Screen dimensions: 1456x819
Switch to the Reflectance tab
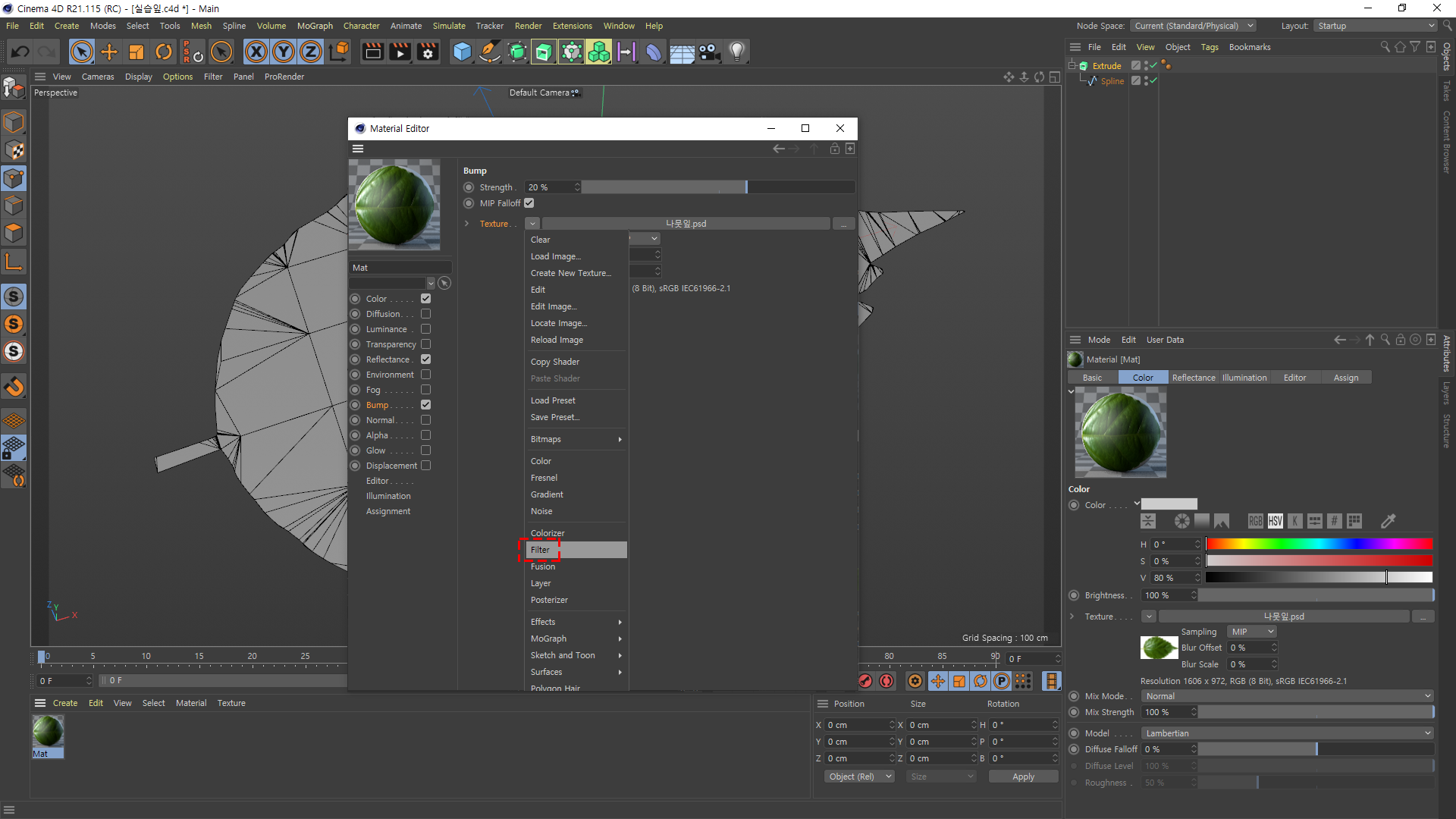tap(1193, 378)
